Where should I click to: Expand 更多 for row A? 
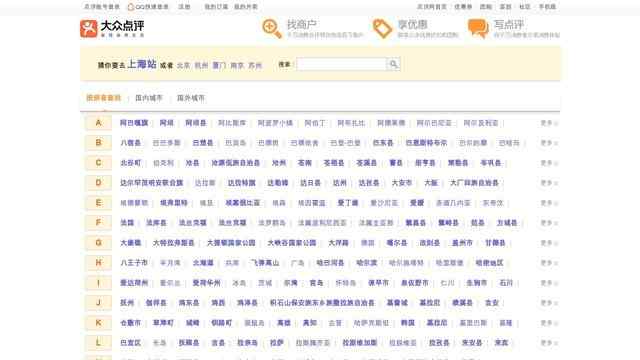pyautogui.click(x=549, y=123)
